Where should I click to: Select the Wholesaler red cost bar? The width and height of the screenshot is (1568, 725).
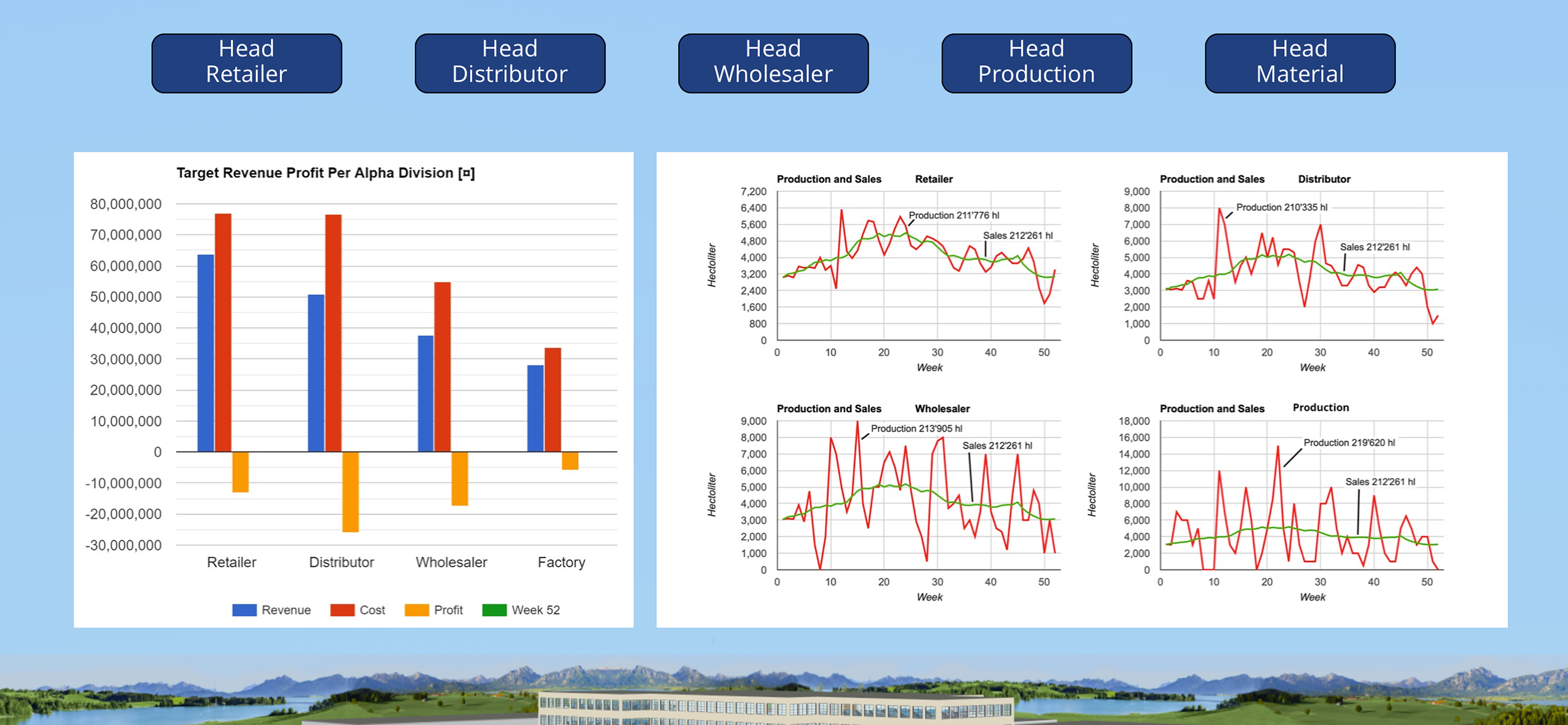click(x=443, y=367)
